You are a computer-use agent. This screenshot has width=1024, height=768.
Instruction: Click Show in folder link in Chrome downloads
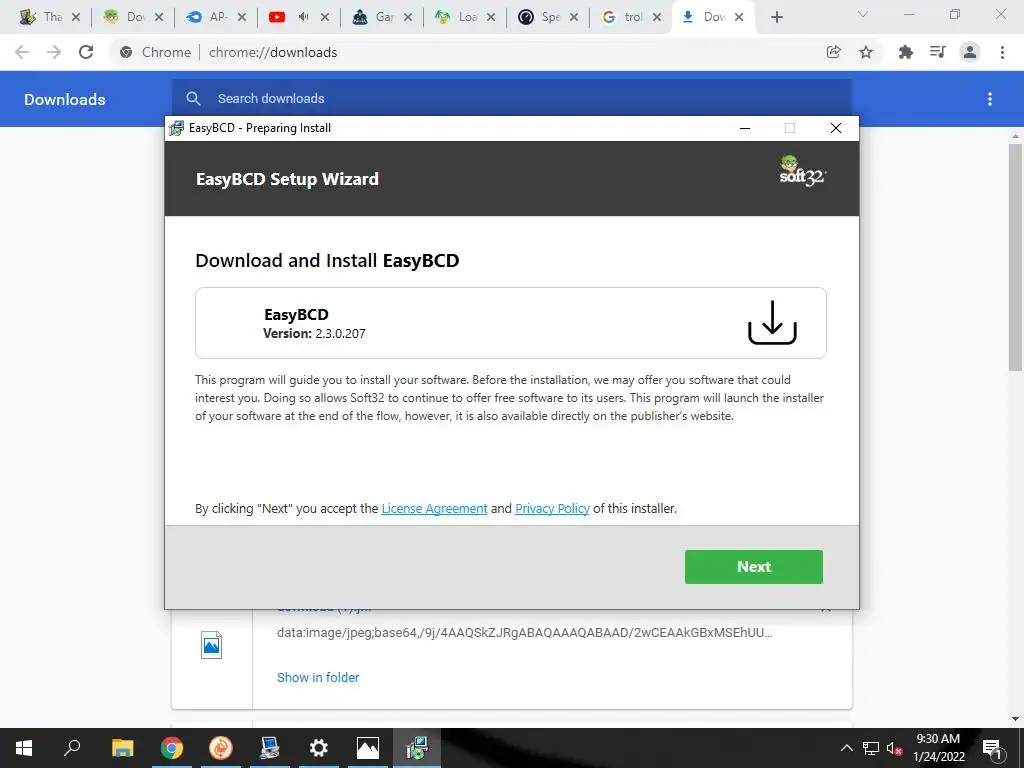[x=318, y=677]
